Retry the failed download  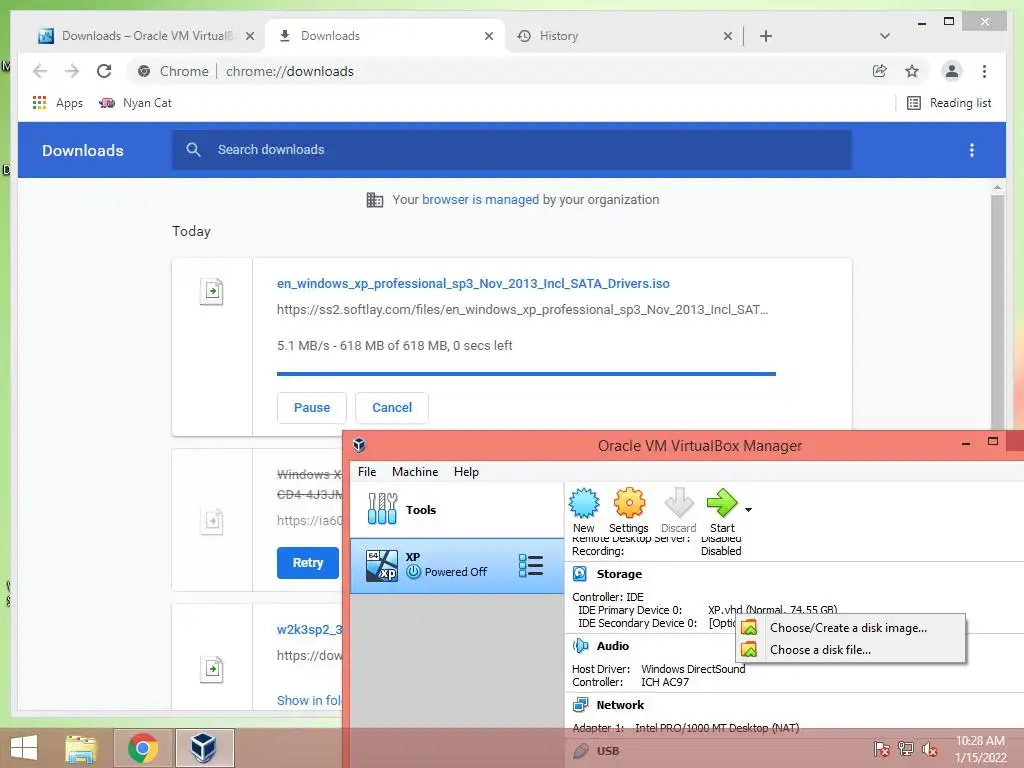[x=308, y=562]
